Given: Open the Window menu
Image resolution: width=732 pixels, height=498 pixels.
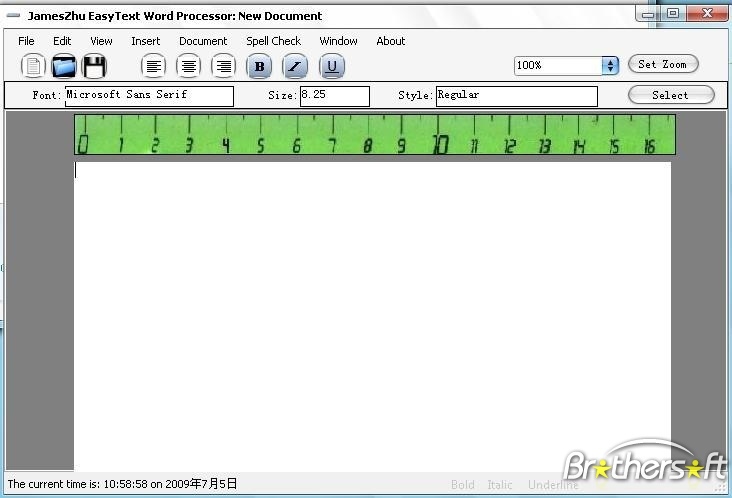Looking at the screenshot, I should pyautogui.click(x=338, y=41).
